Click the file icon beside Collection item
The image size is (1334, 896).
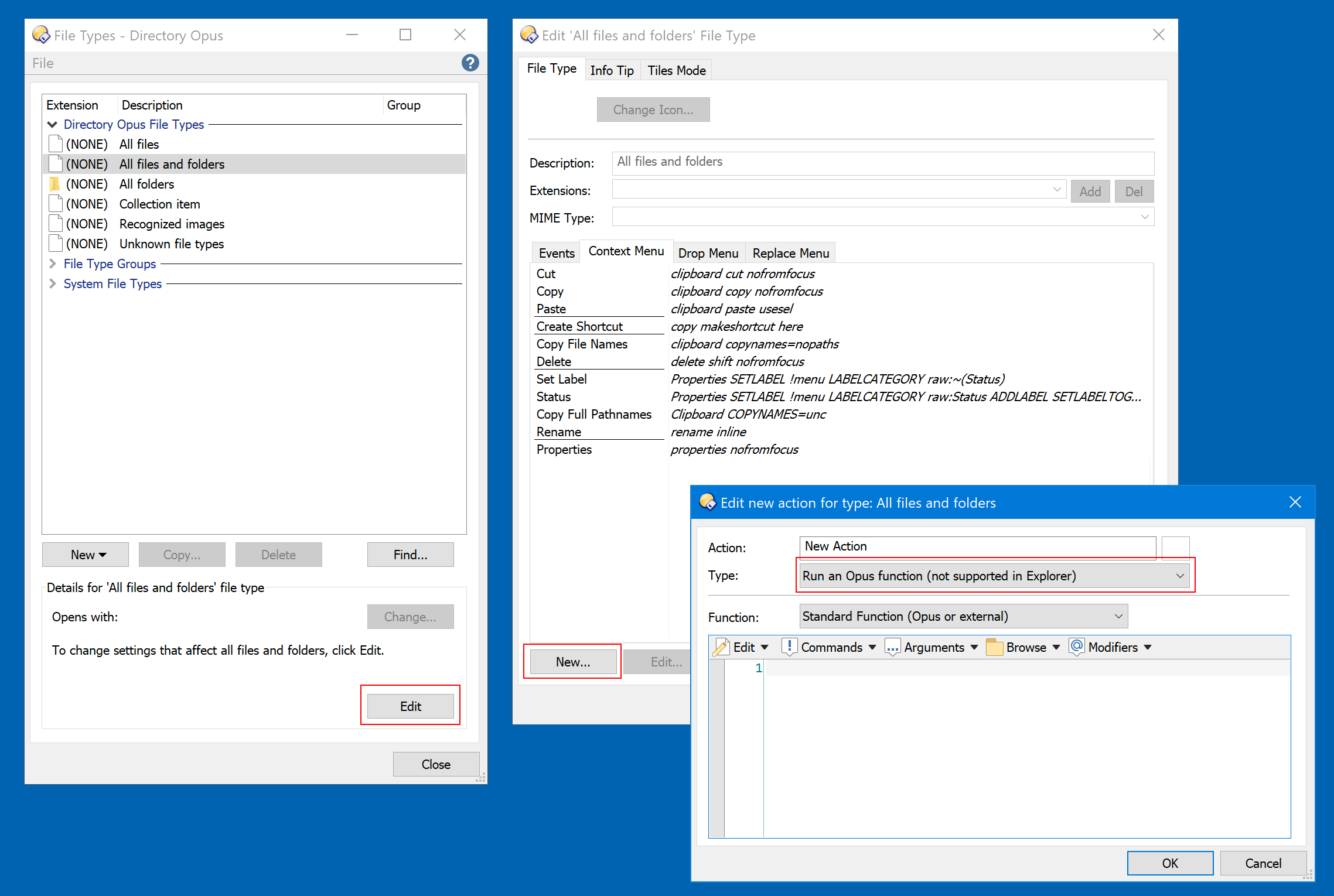click(x=54, y=203)
